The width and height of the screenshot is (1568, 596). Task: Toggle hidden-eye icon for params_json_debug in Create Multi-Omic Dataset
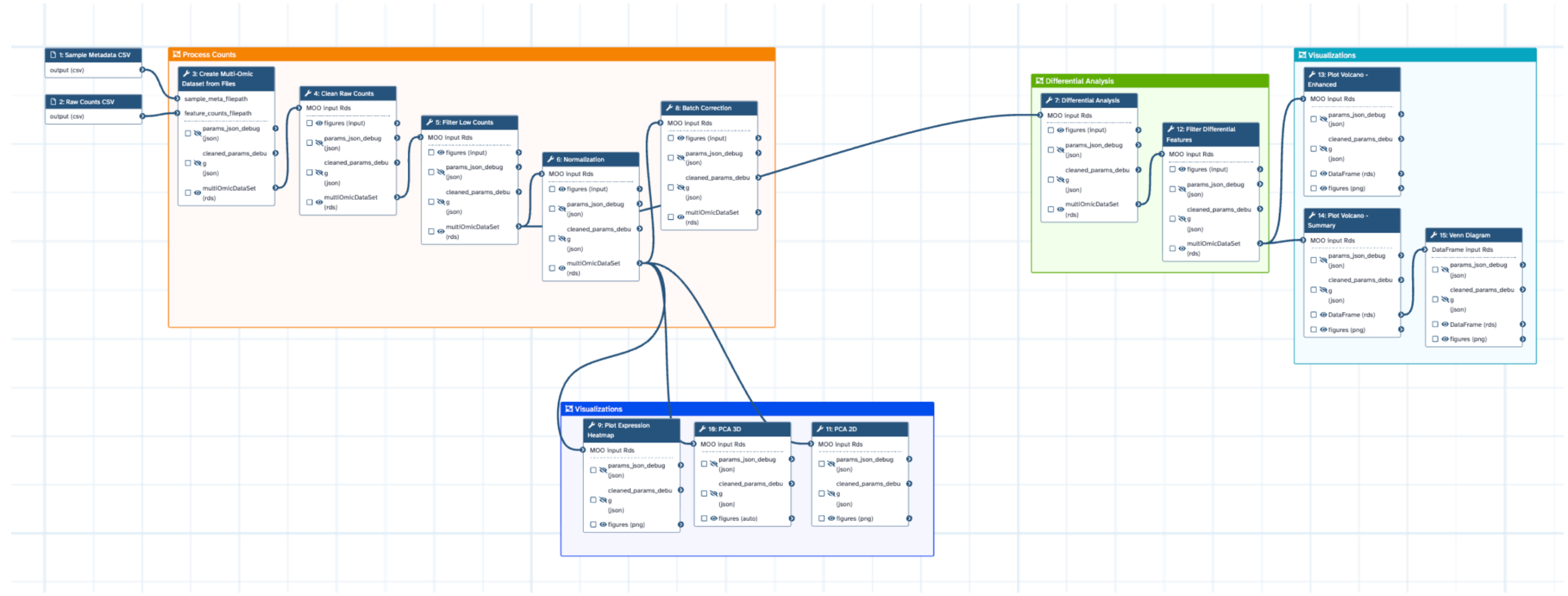click(196, 132)
